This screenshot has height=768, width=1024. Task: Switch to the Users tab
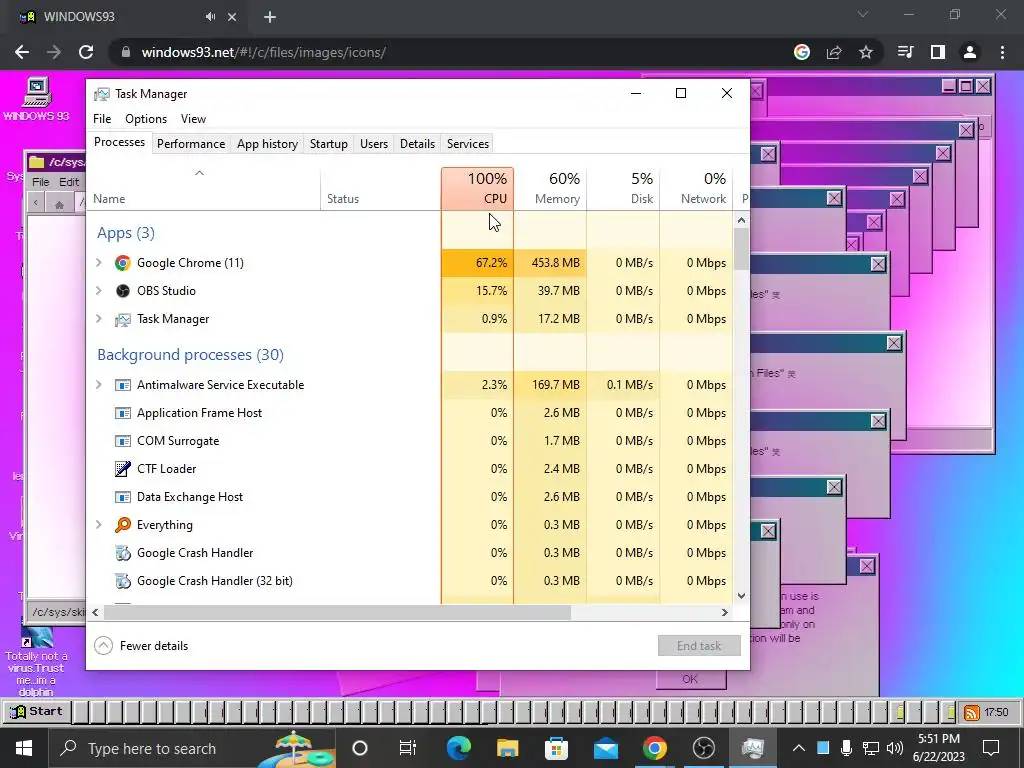coord(374,144)
